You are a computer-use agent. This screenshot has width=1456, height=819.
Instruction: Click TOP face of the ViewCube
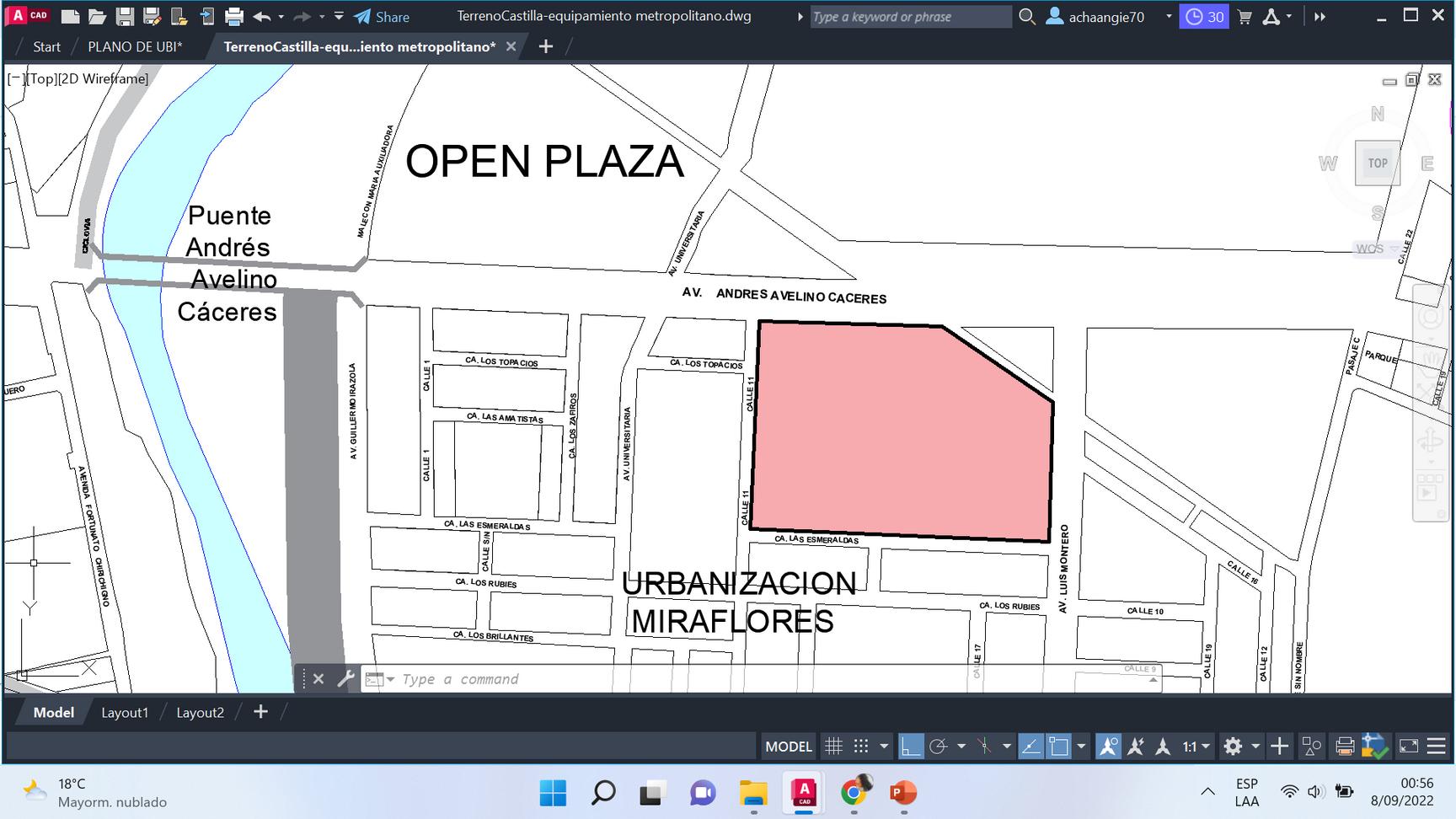pyautogui.click(x=1377, y=163)
